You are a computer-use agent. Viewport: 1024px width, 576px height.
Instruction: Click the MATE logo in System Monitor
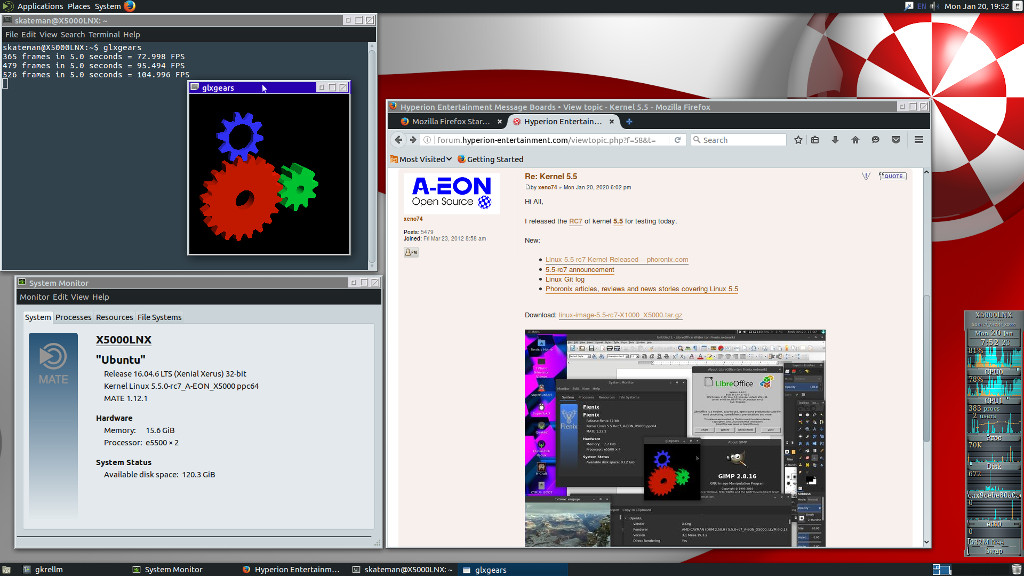[x=53, y=366]
